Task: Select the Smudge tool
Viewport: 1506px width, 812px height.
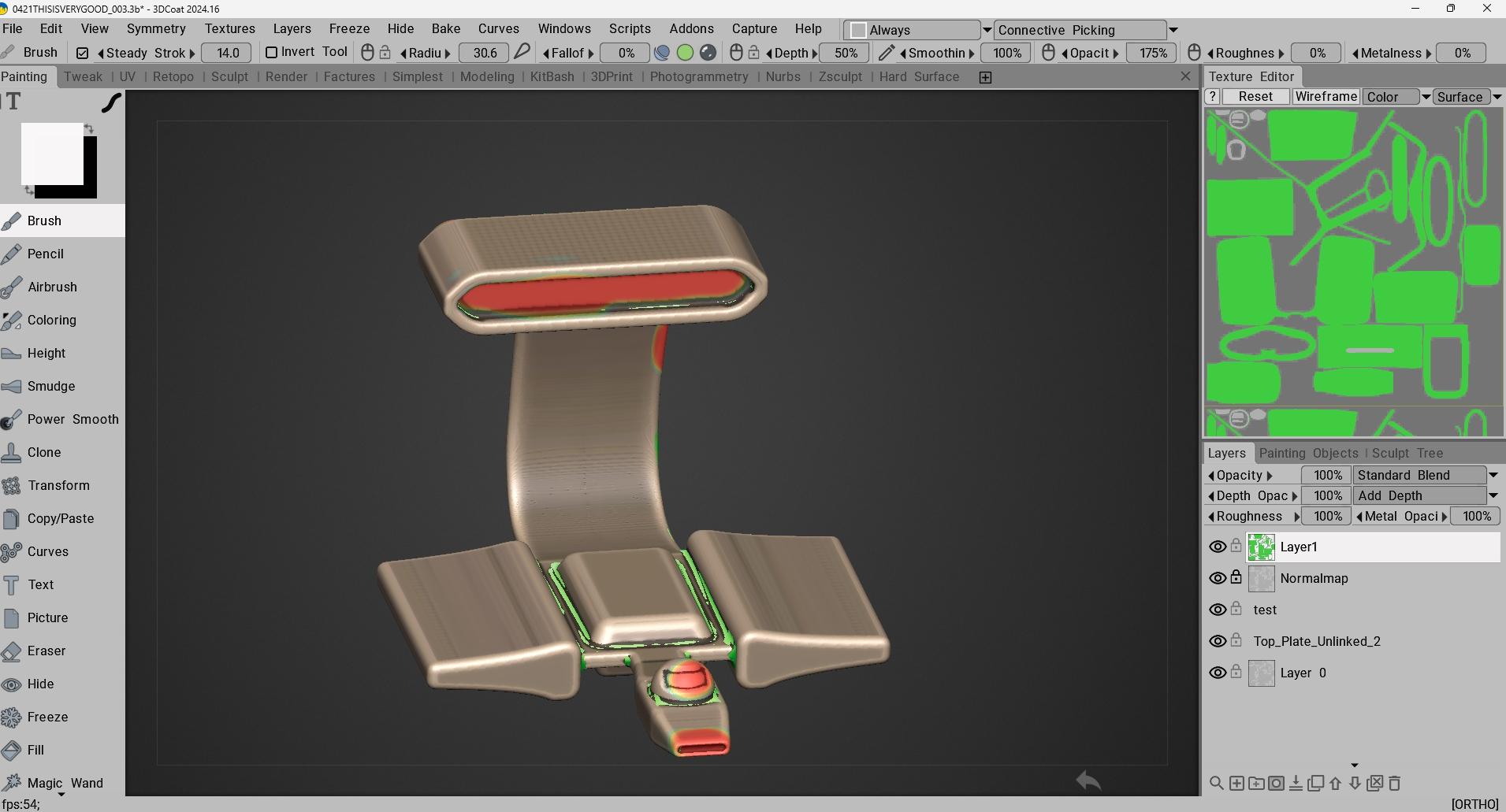Action: [50, 386]
